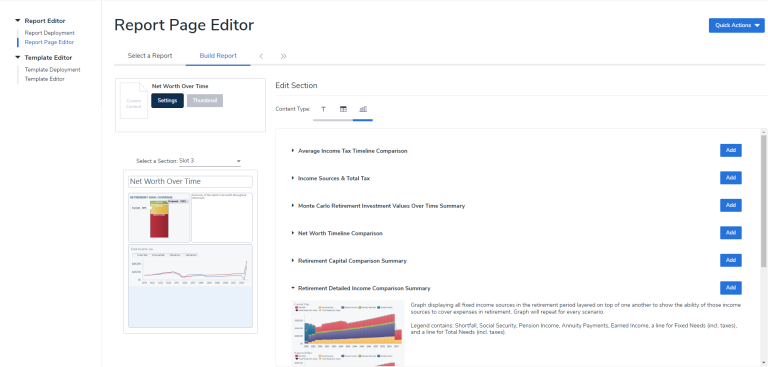Add Net Worth Timeline Comparison

(731, 233)
